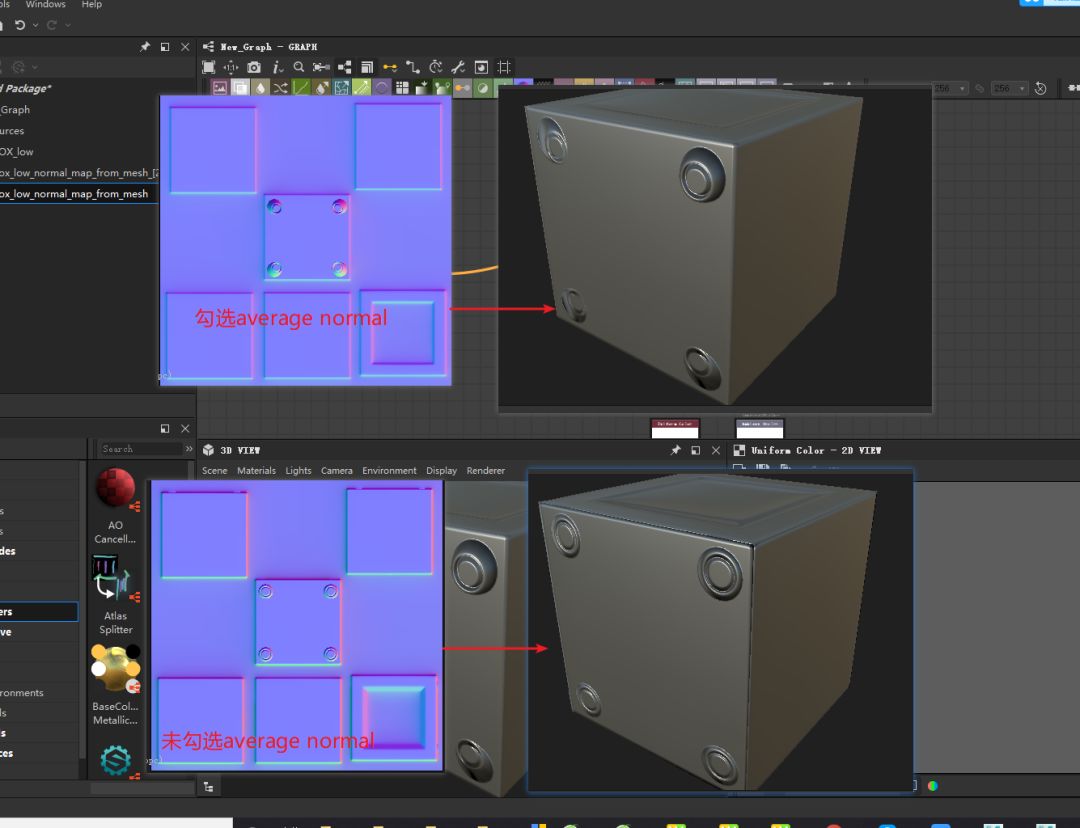The width and height of the screenshot is (1080, 828).
Task: Select box_low_normal_map_from_mesh resource row
Action: [79, 194]
